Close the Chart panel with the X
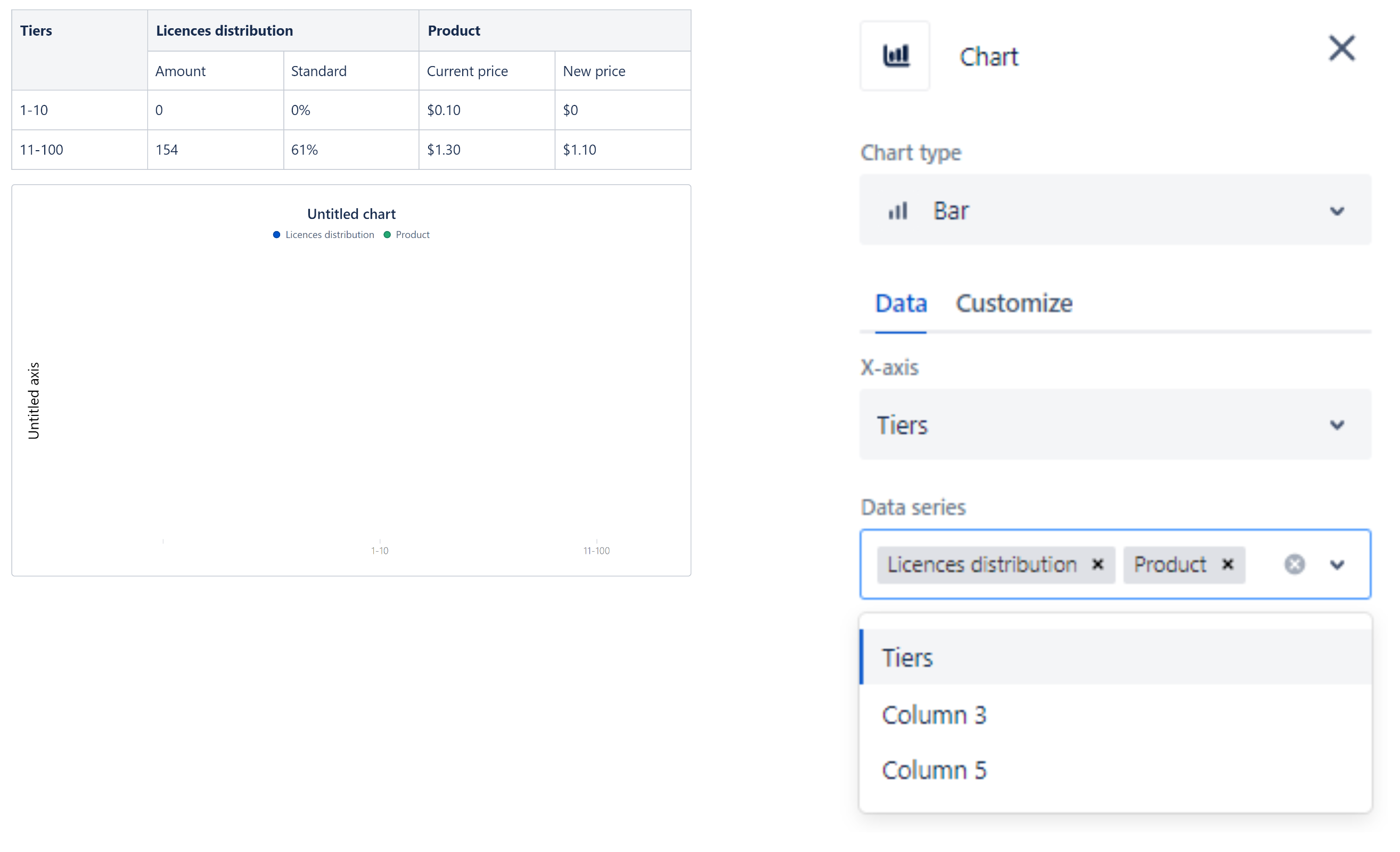1400x852 pixels. (x=1341, y=48)
